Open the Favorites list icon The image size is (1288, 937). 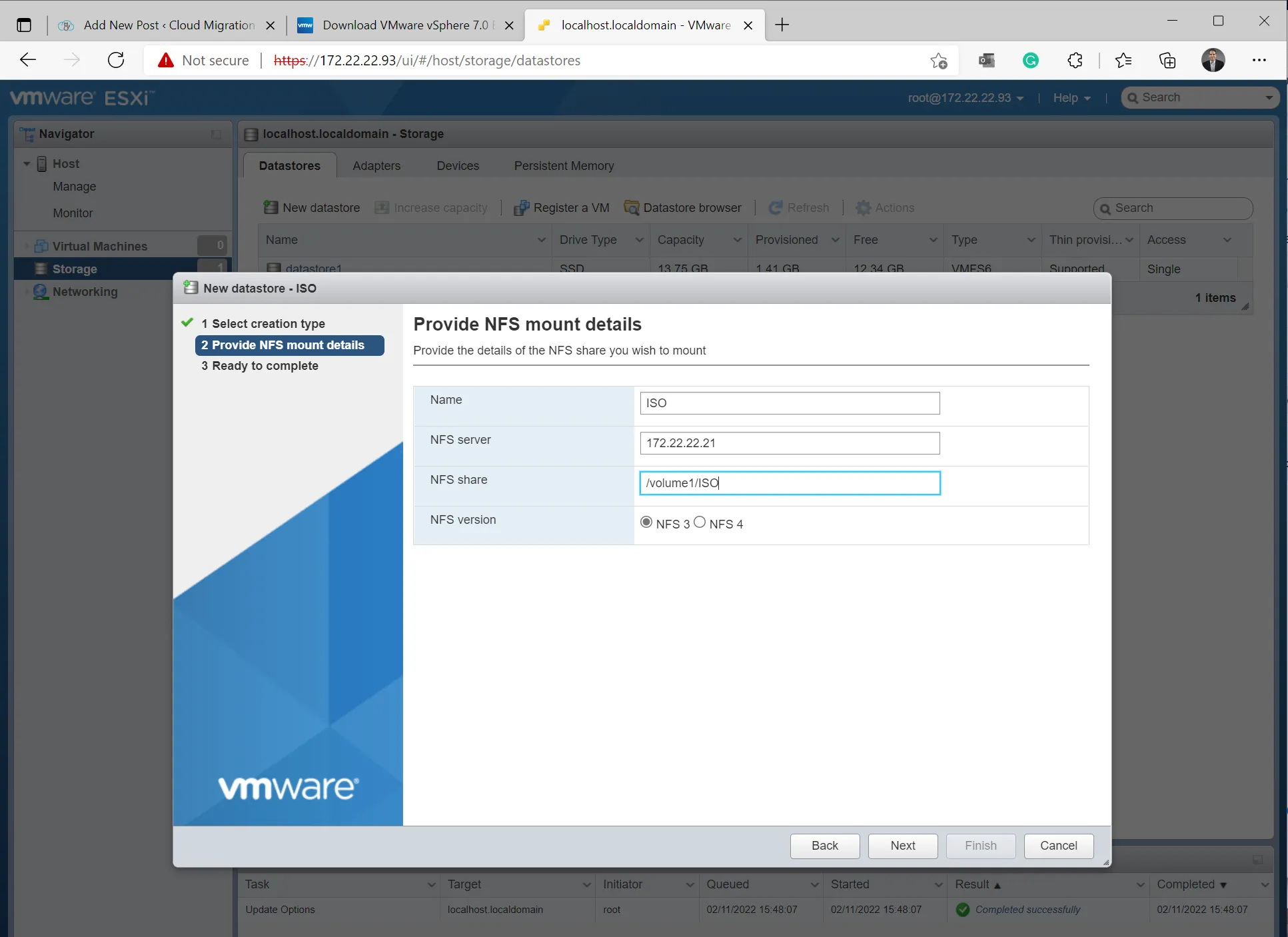click(x=1123, y=61)
